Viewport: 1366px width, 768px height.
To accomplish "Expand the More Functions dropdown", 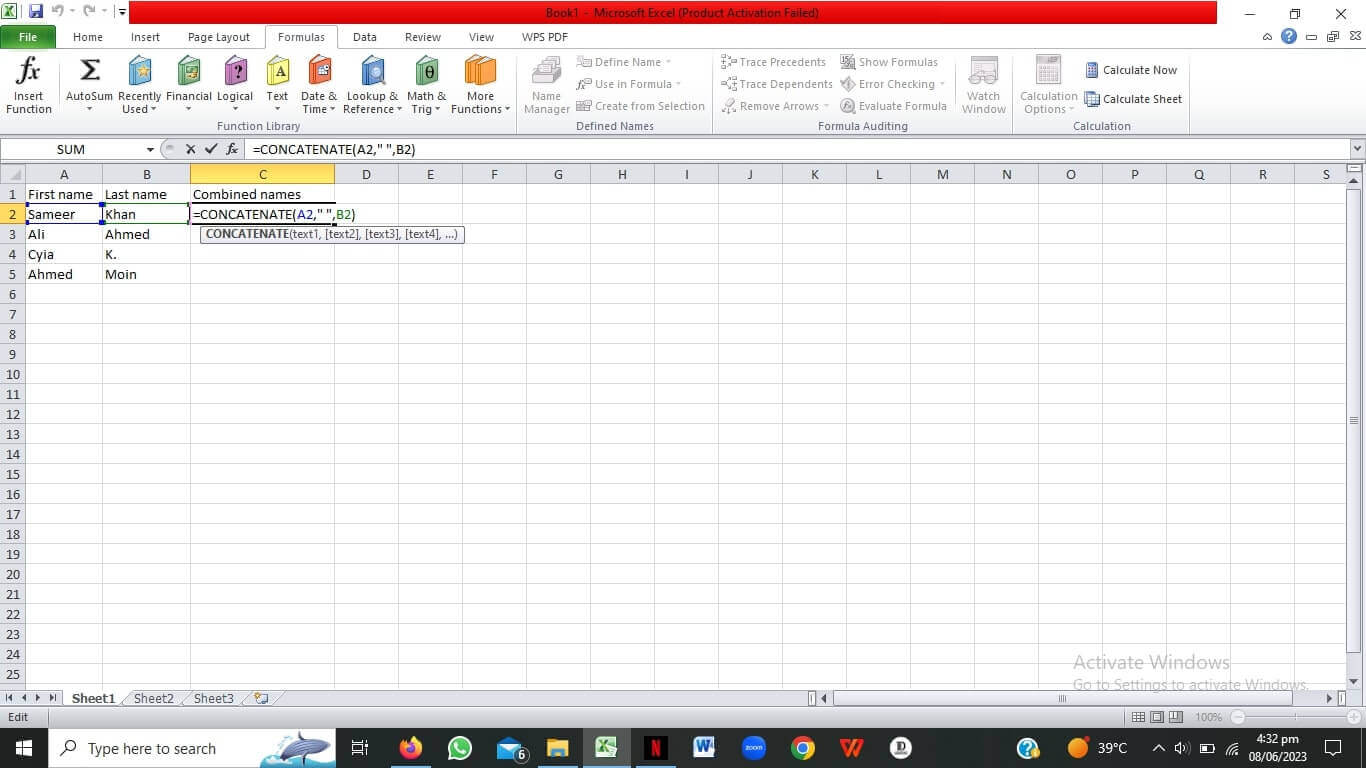I will [480, 84].
